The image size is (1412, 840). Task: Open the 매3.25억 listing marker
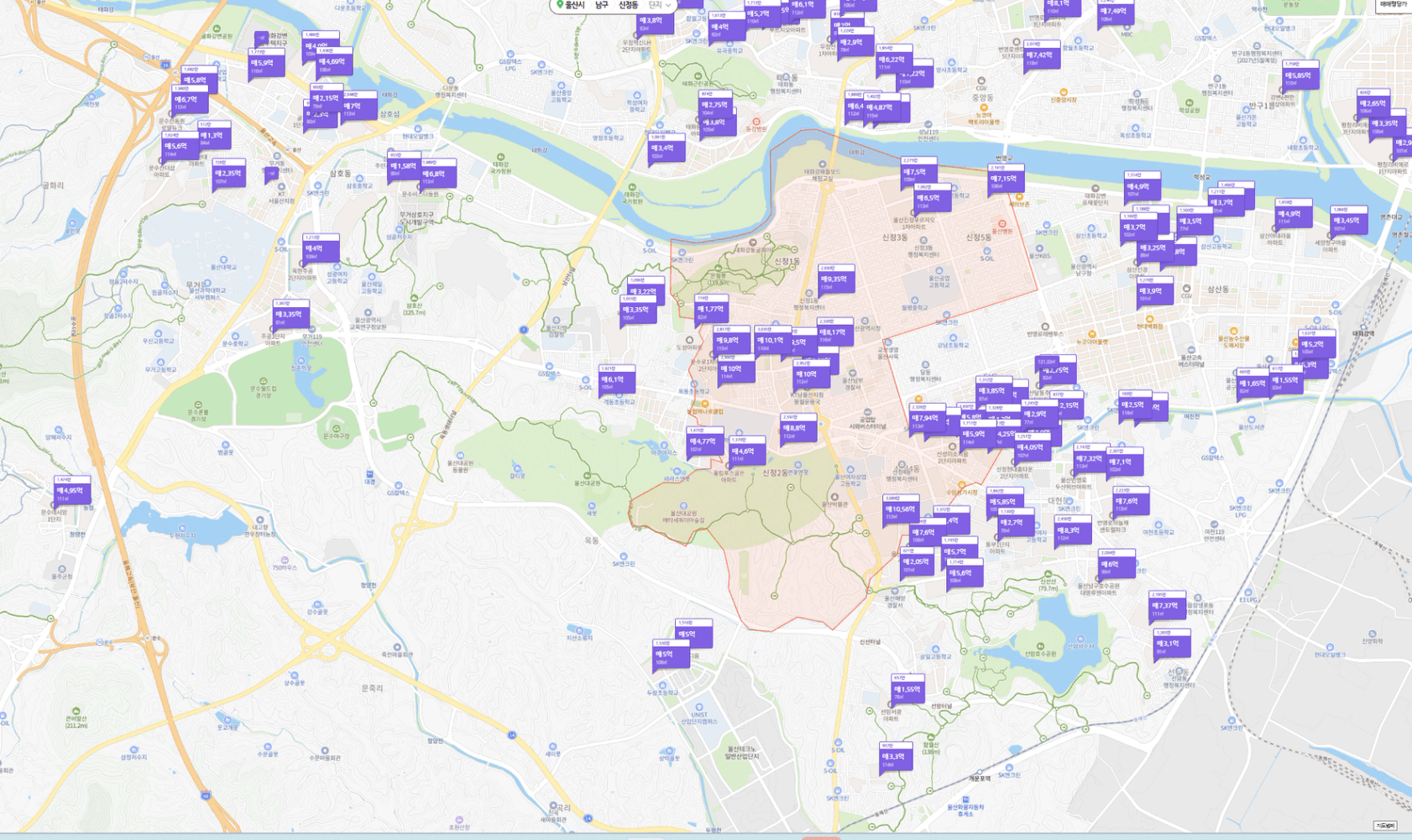click(1154, 248)
